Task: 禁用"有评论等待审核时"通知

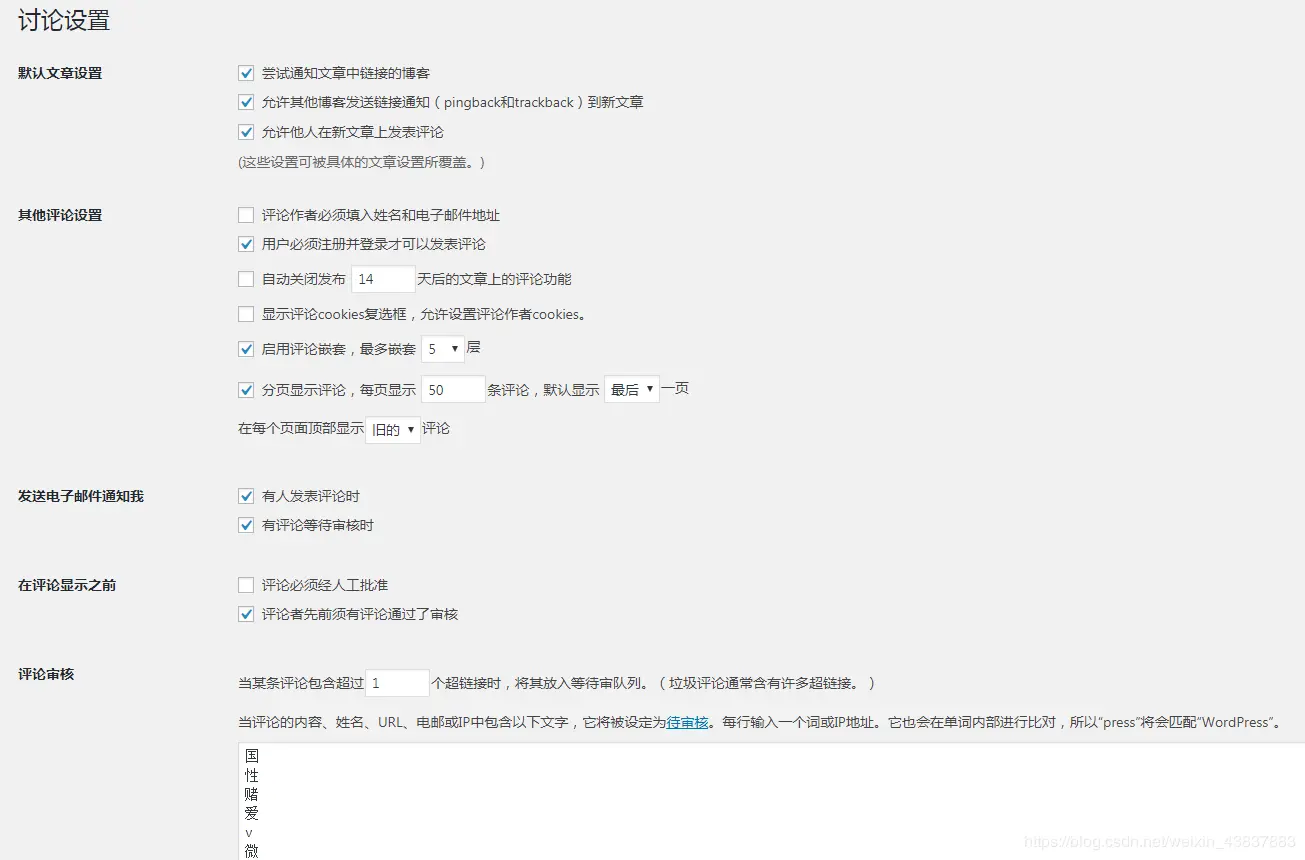Action: [246, 525]
